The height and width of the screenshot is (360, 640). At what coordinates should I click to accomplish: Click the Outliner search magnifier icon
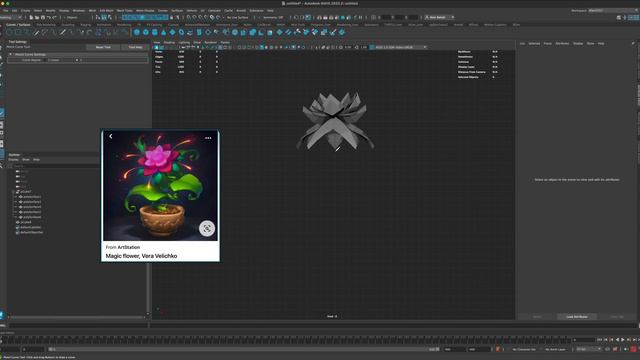(x=10, y=166)
